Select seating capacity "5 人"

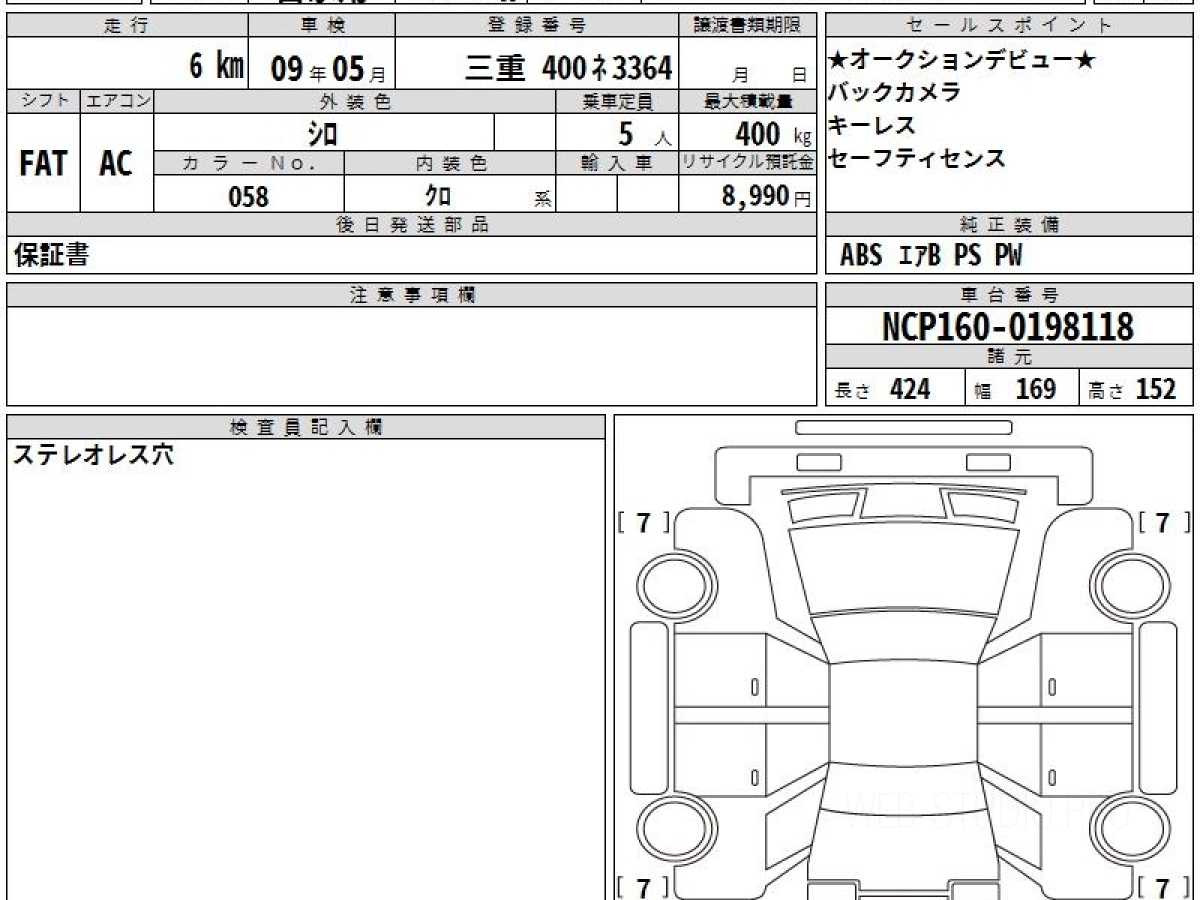pyautogui.click(x=645, y=132)
